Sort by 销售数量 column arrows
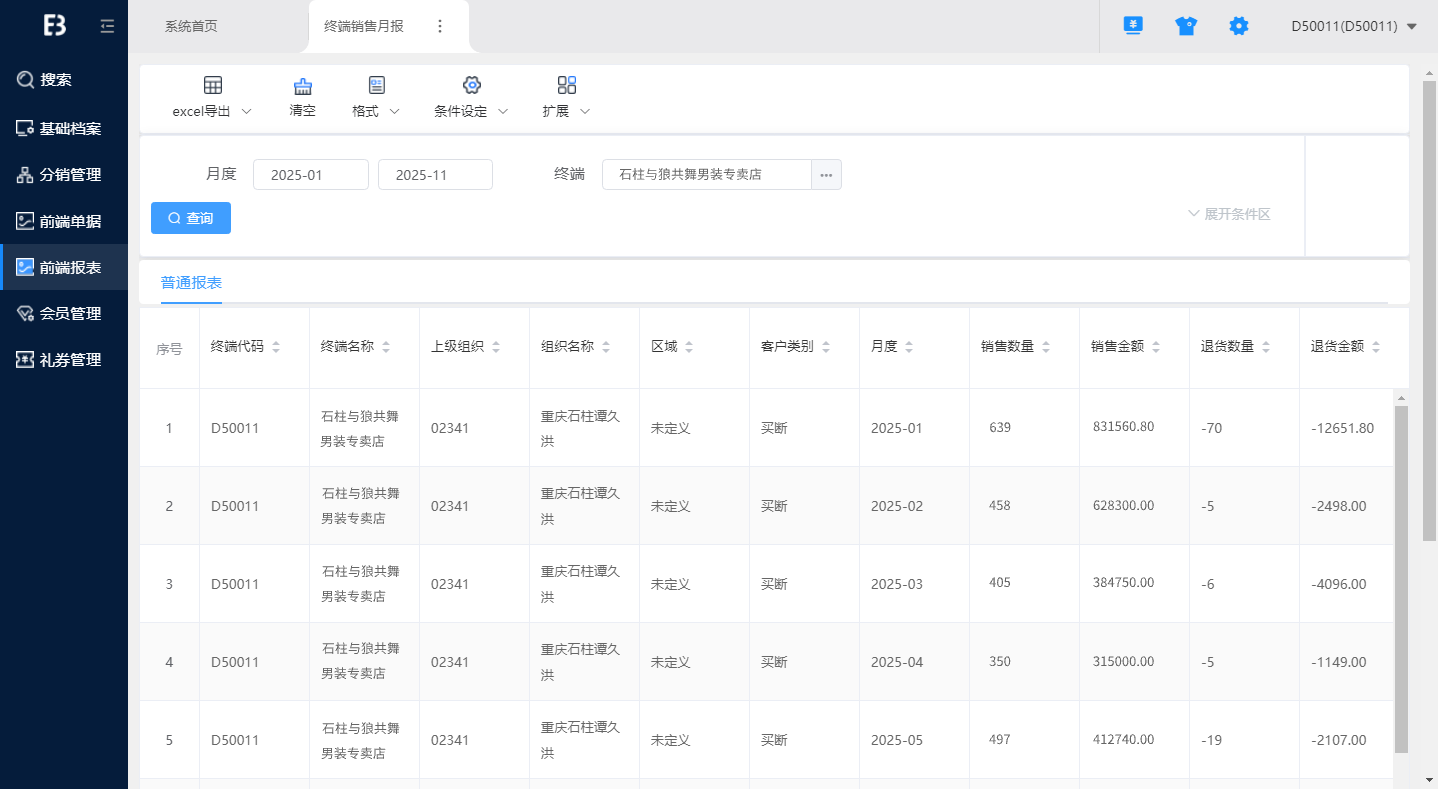The width and height of the screenshot is (1438, 789). 1046,347
